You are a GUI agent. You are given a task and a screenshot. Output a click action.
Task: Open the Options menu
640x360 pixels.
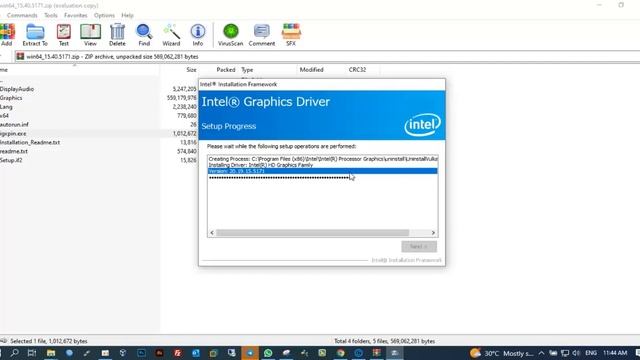pyautogui.click(x=104, y=15)
